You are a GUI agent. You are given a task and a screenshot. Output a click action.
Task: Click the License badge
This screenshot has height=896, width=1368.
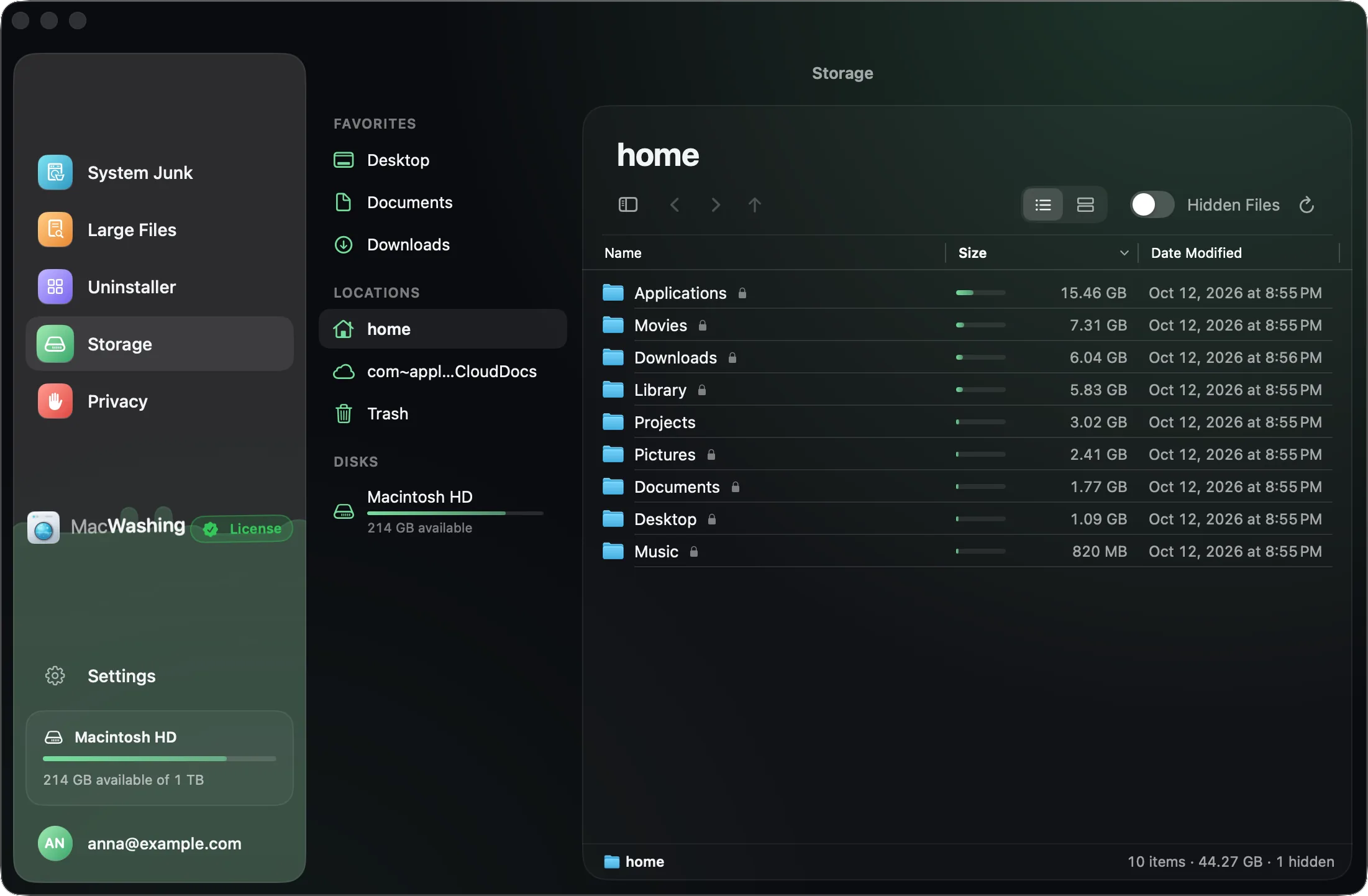click(242, 529)
